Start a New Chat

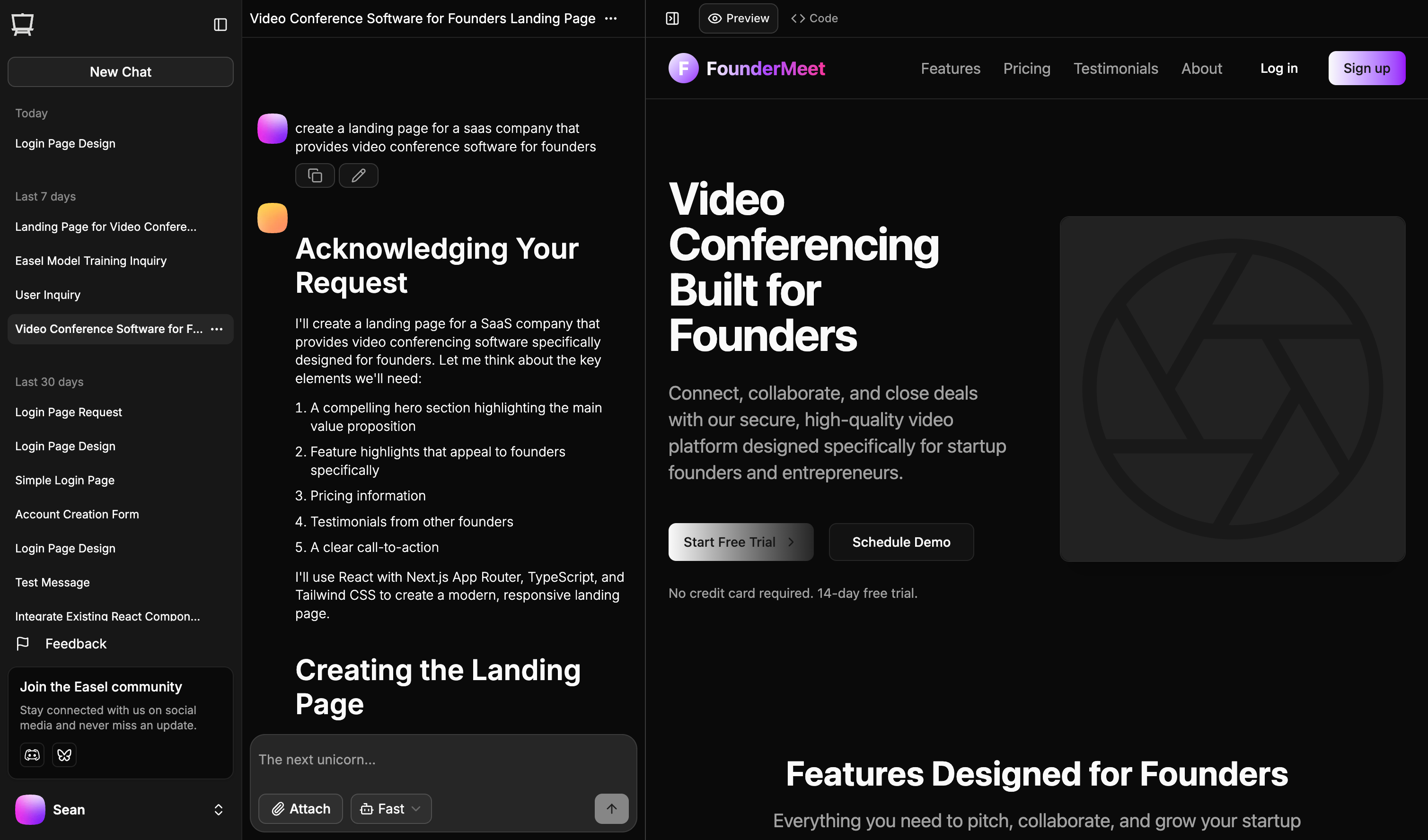[120, 71]
